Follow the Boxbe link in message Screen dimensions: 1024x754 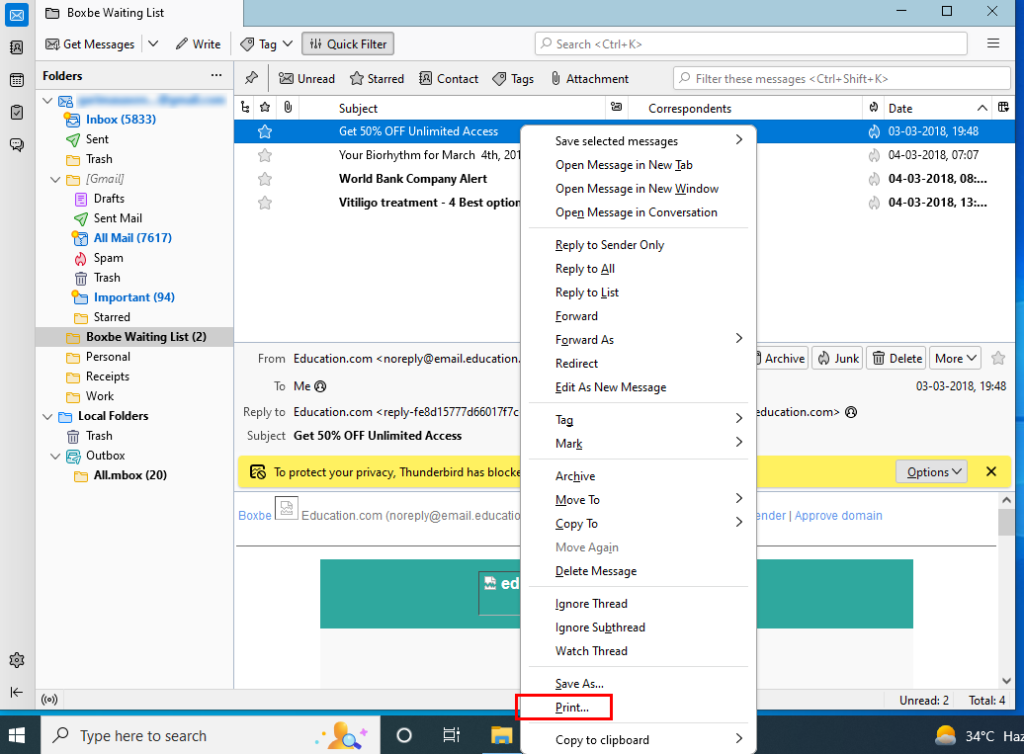pos(255,516)
